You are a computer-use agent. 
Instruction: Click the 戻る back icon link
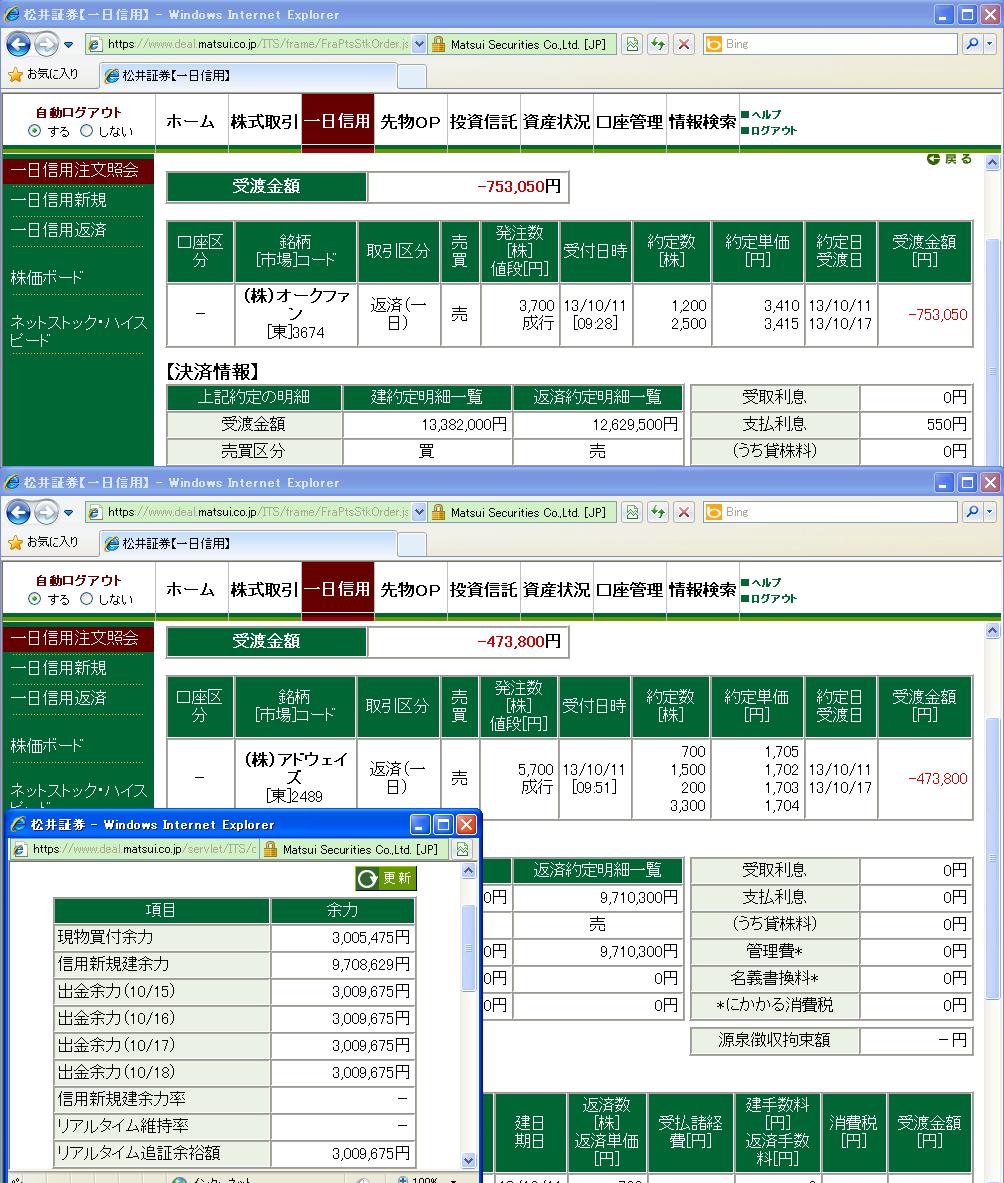click(x=949, y=158)
